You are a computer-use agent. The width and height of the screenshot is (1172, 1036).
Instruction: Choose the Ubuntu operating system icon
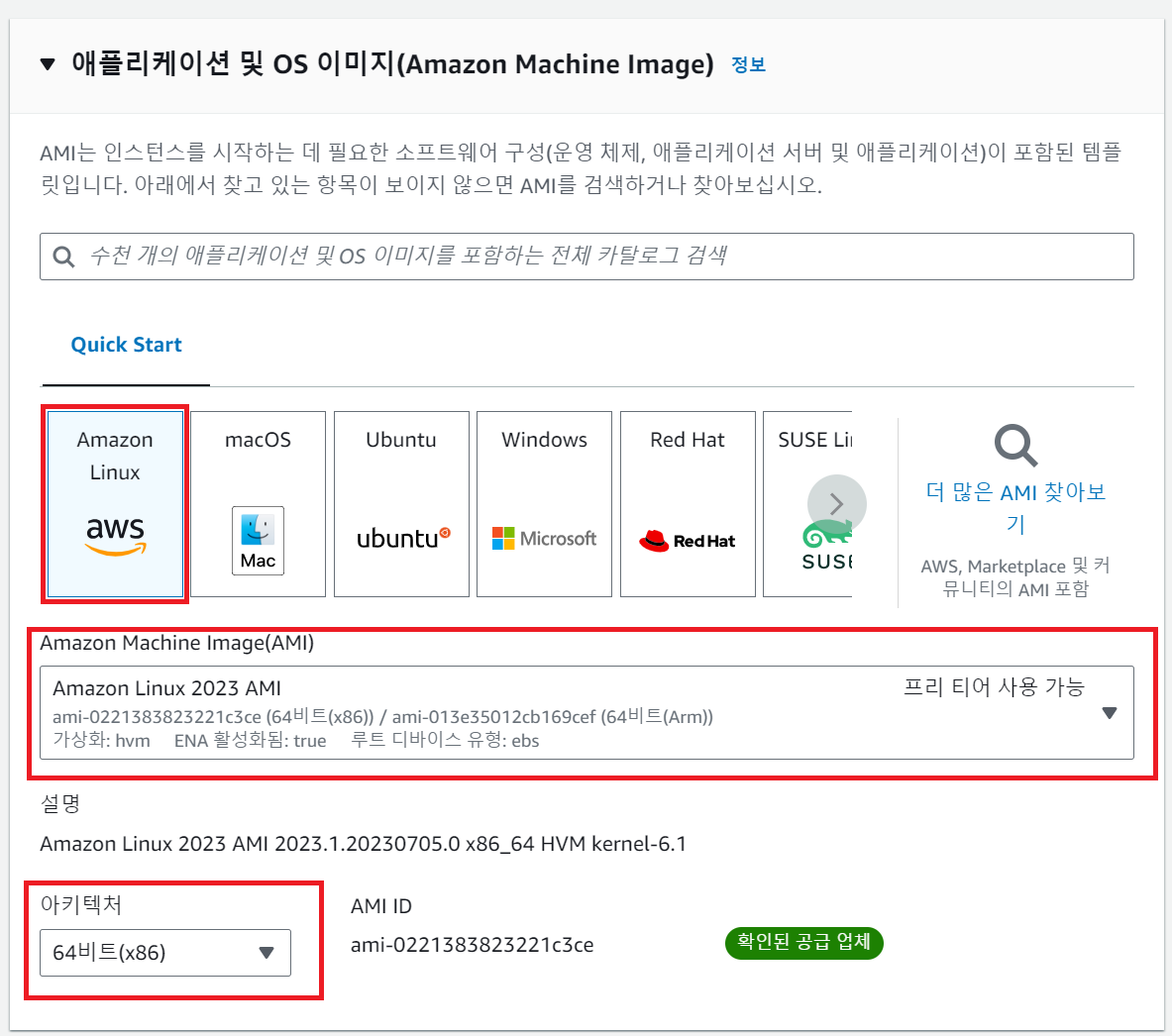pyautogui.click(x=401, y=504)
